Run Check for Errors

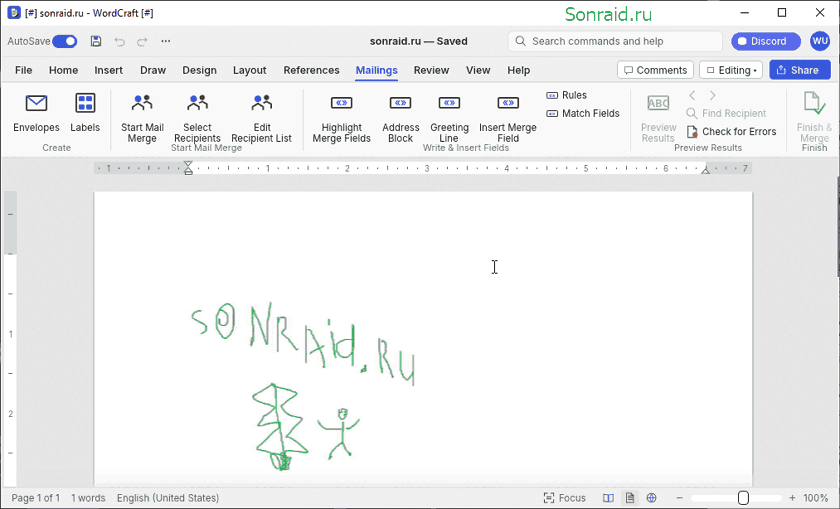731,131
